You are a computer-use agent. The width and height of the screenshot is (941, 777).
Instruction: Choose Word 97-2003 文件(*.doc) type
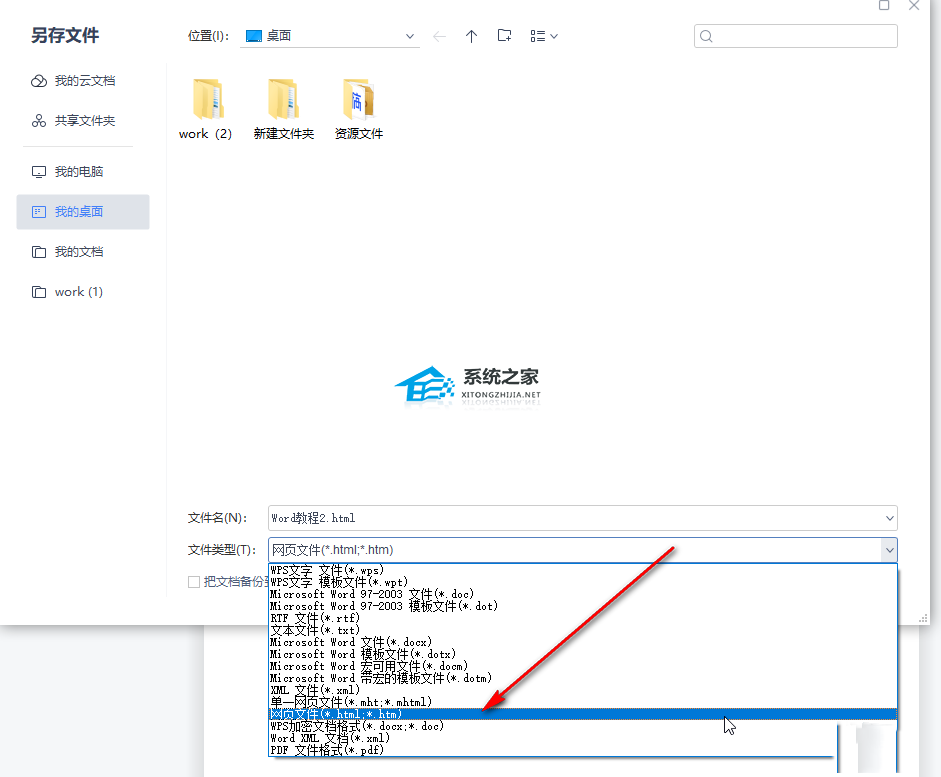coord(583,594)
